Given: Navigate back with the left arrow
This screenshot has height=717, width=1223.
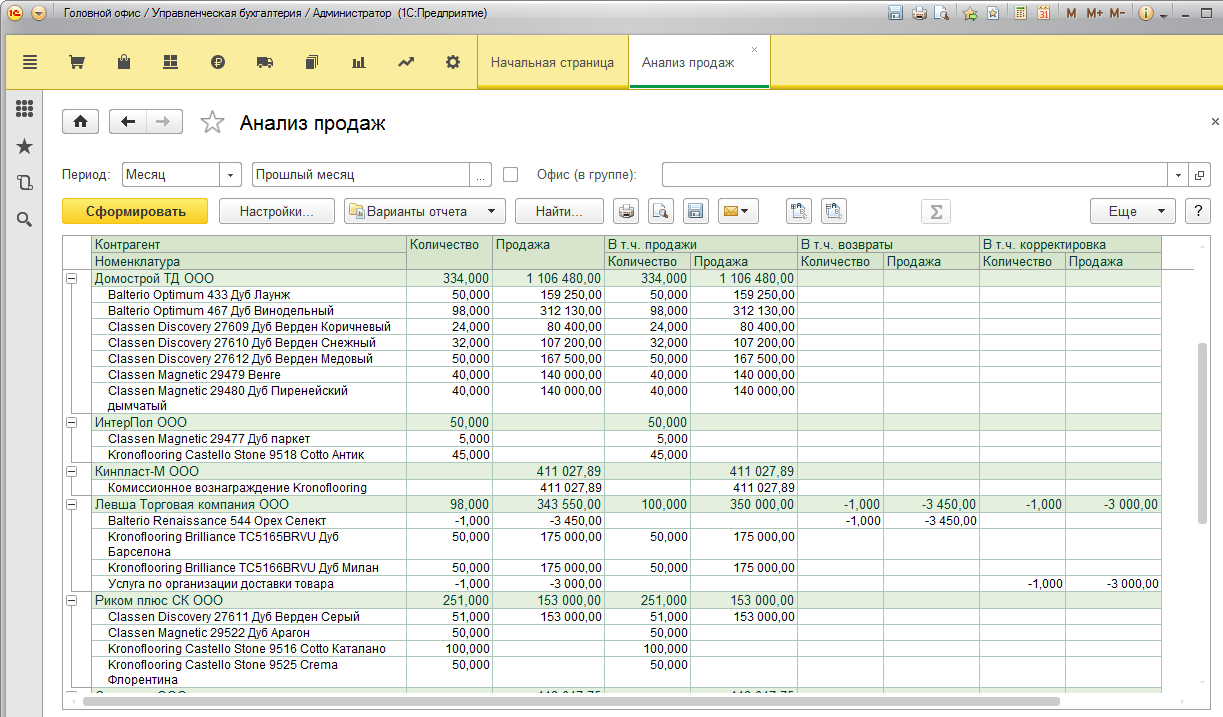Looking at the screenshot, I should coord(128,122).
